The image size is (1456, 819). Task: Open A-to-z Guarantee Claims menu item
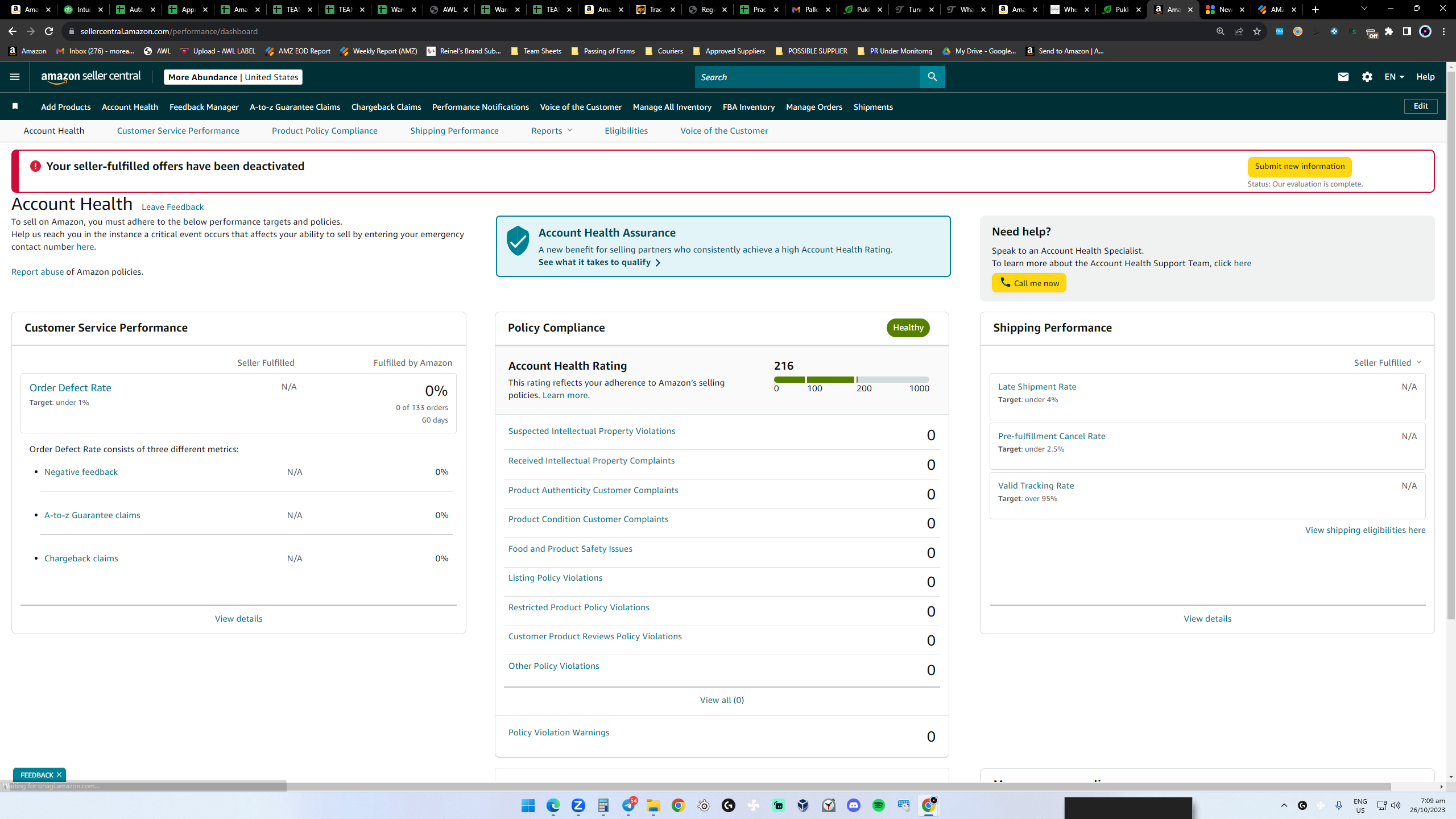pos(295,107)
